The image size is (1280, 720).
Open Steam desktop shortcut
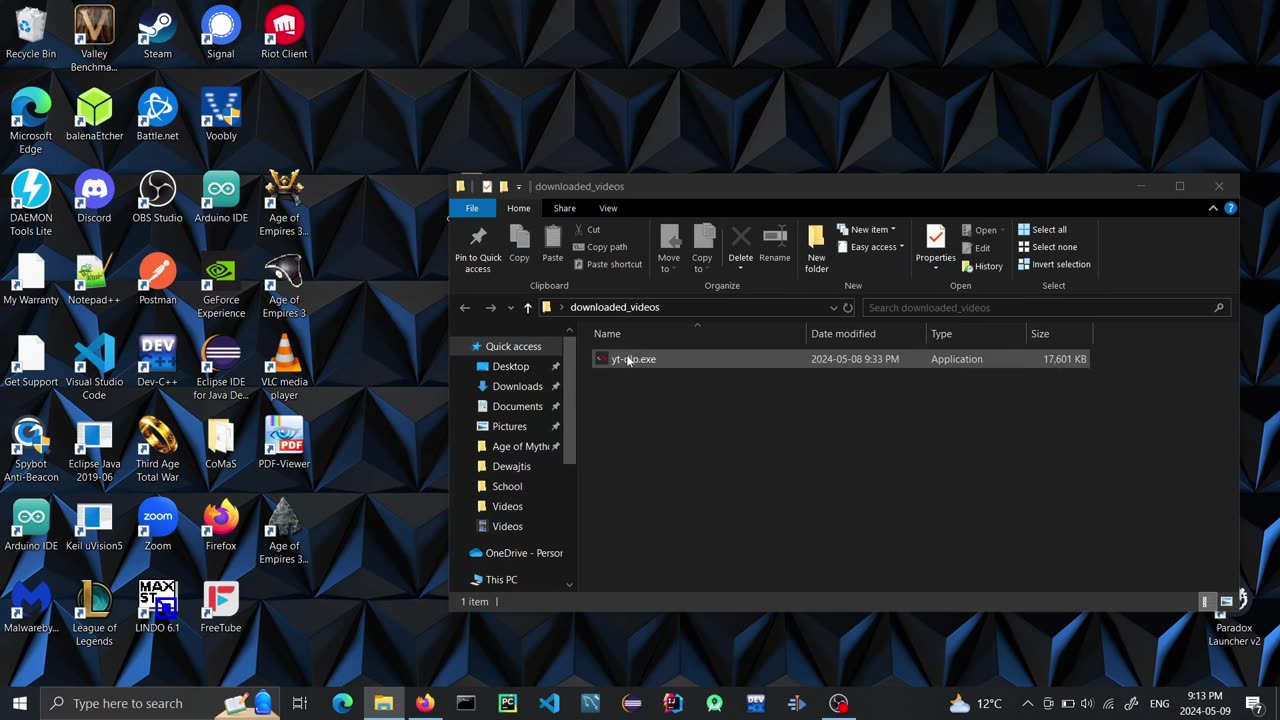coord(157,35)
